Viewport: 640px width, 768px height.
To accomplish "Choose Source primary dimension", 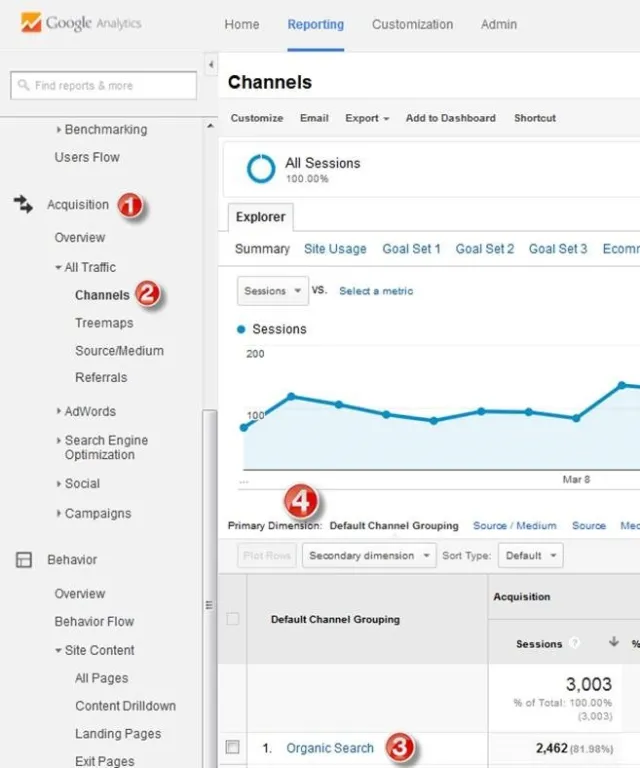I will pos(589,526).
